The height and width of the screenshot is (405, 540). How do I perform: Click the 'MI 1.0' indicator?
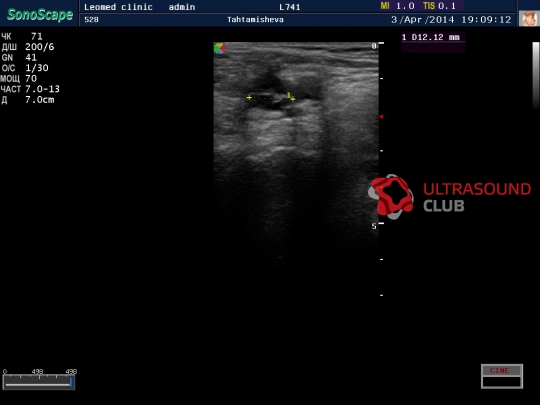click(x=397, y=6)
